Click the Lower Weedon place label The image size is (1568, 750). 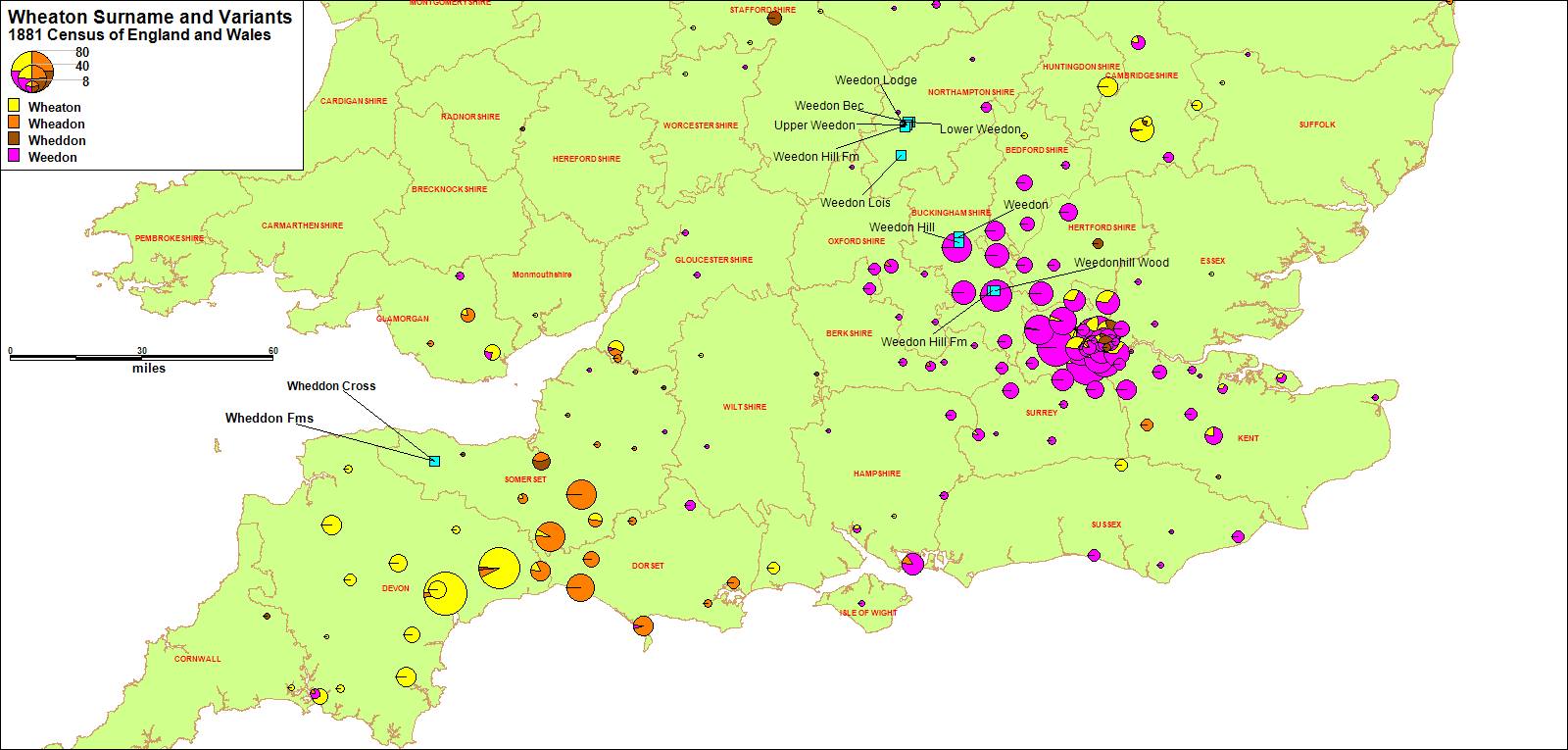point(980,129)
